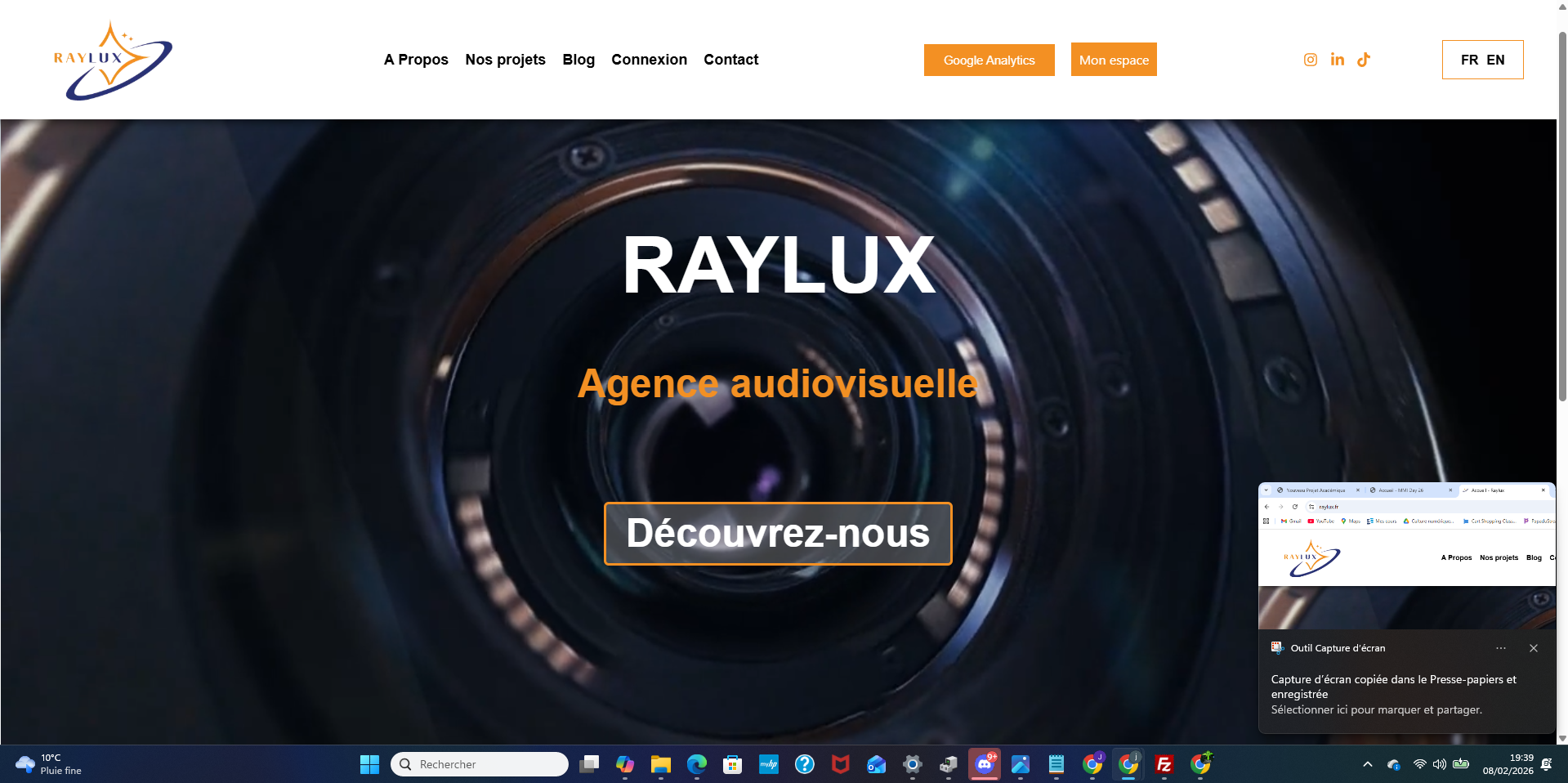Open the Contact page
The width and height of the screenshot is (1568, 783).
pyautogui.click(x=730, y=60)
